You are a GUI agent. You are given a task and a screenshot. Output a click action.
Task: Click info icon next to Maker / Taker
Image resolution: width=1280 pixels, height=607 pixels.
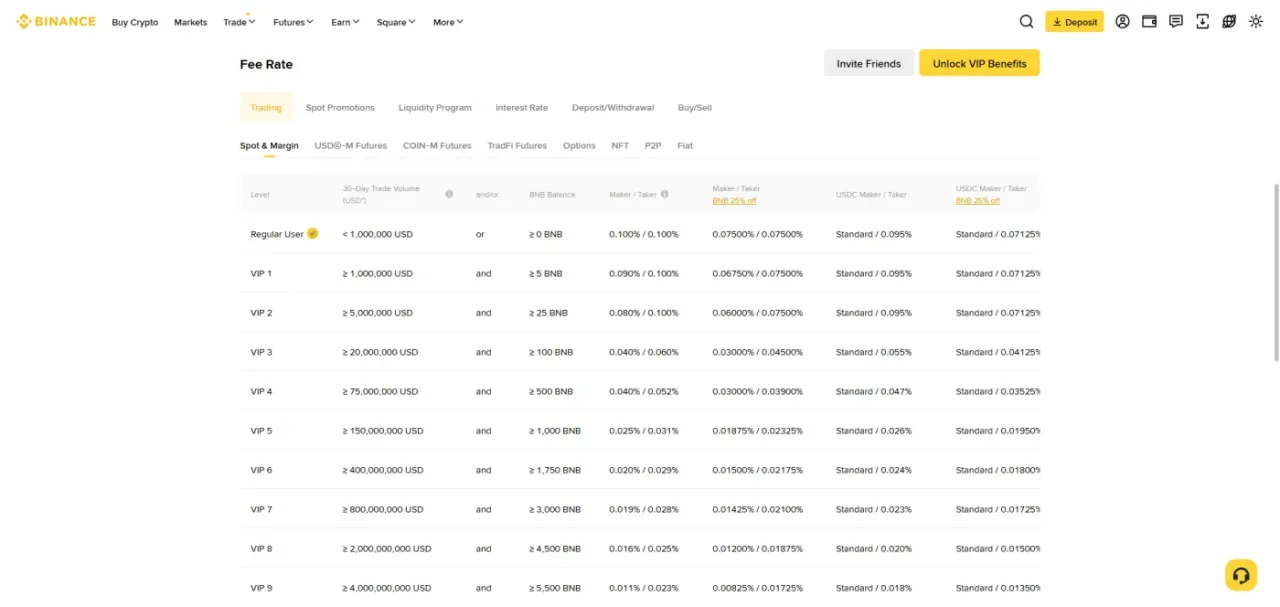pyautogui.click(x=665, y=194)
